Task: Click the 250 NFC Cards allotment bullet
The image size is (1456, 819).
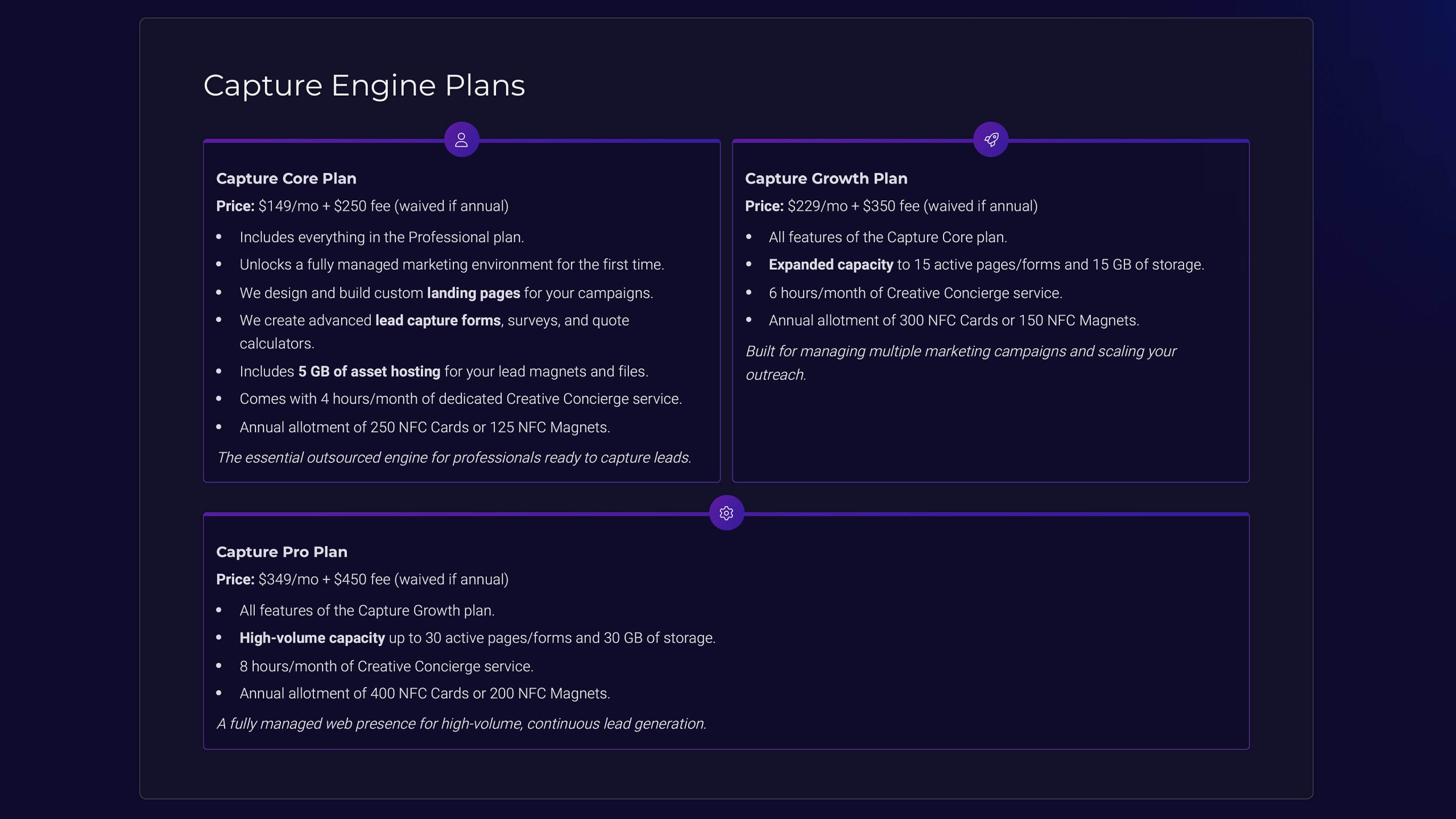Action: [x=425, y=427]
